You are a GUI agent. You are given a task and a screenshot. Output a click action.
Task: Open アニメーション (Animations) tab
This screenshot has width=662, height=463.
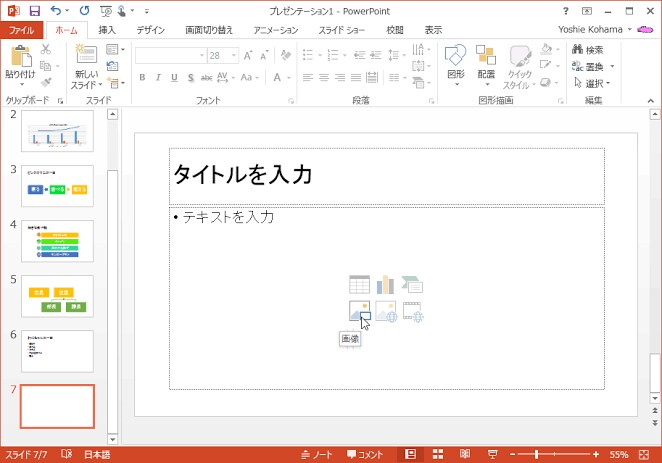[276, 30]
